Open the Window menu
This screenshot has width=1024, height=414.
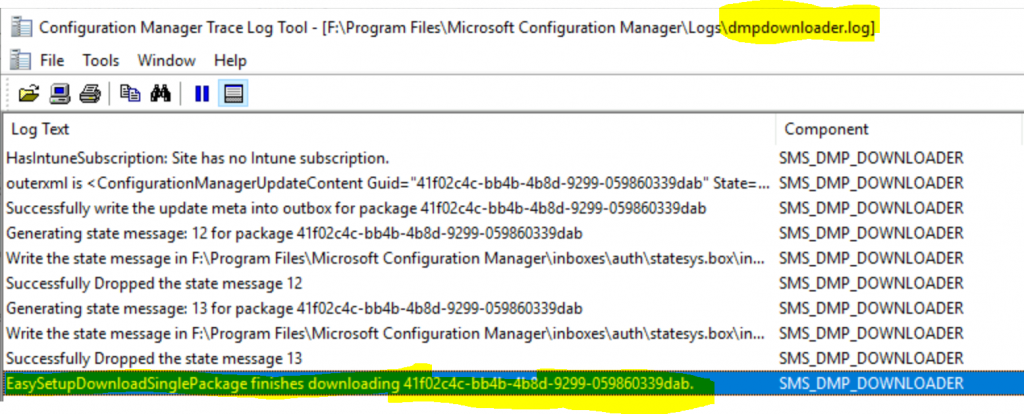coord(166,61)
